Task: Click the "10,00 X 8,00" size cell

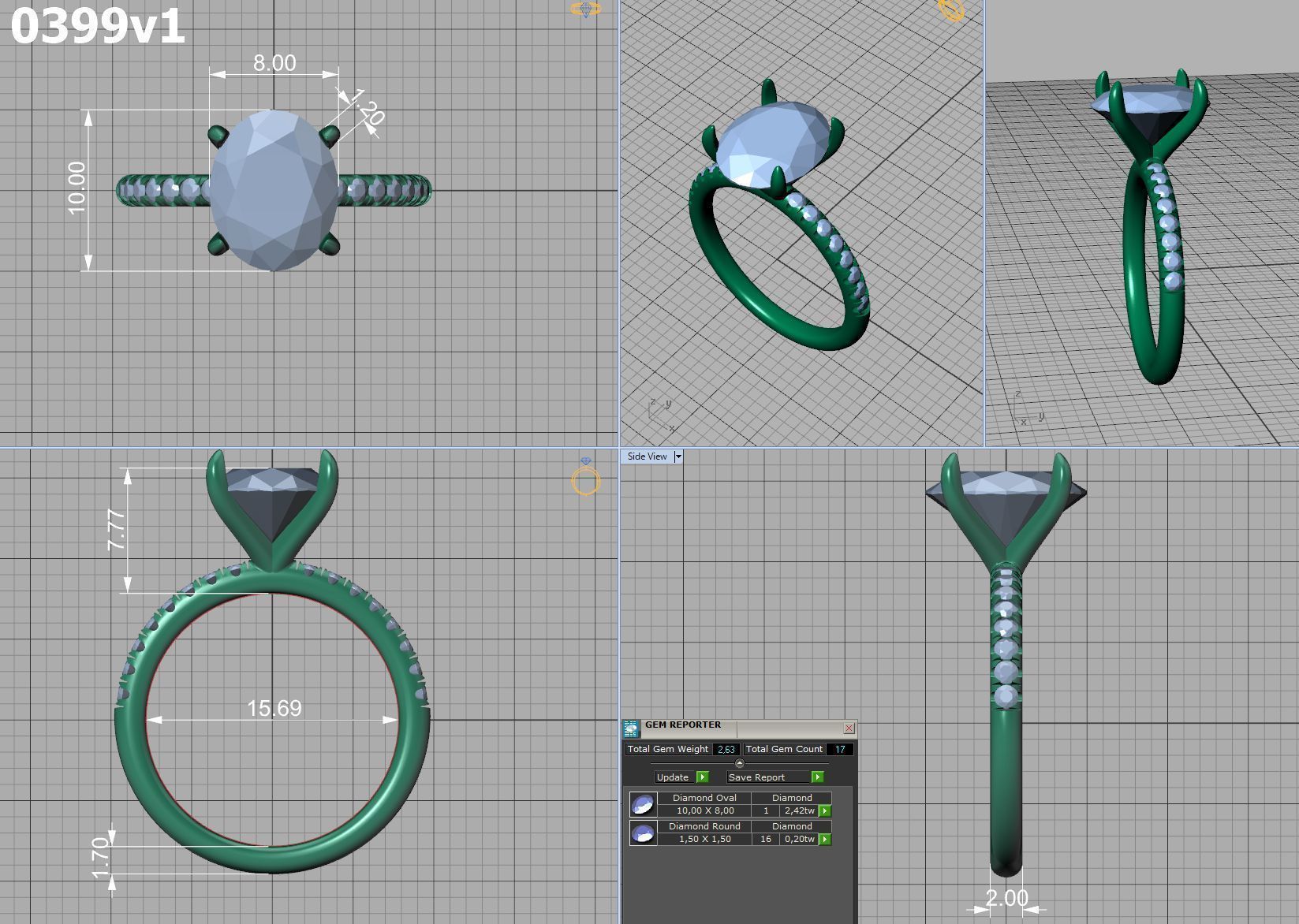Action: [704, 810]
